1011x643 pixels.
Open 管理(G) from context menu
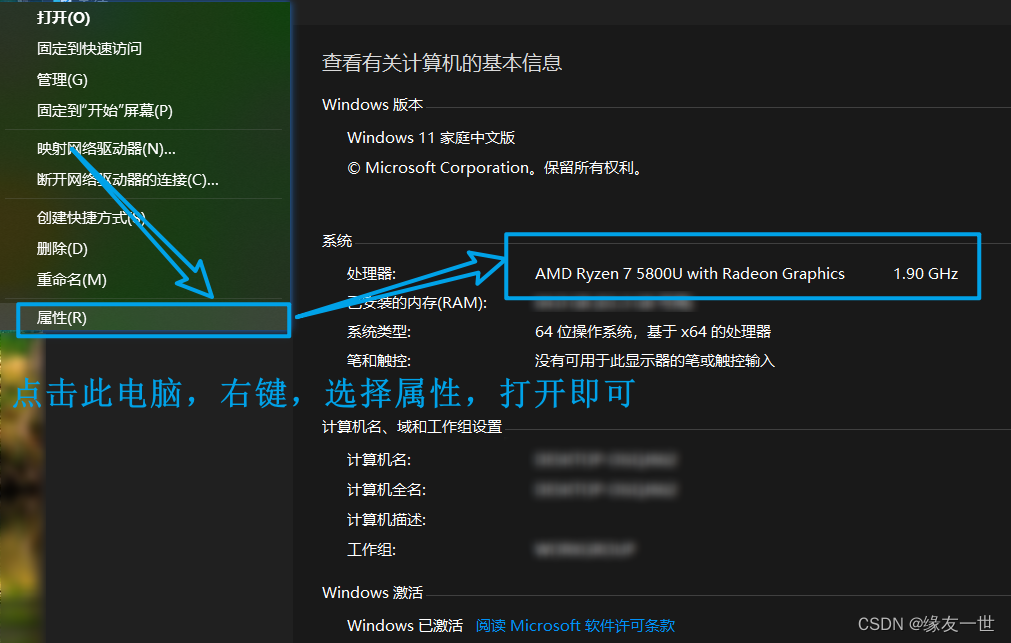click(62, 79)
